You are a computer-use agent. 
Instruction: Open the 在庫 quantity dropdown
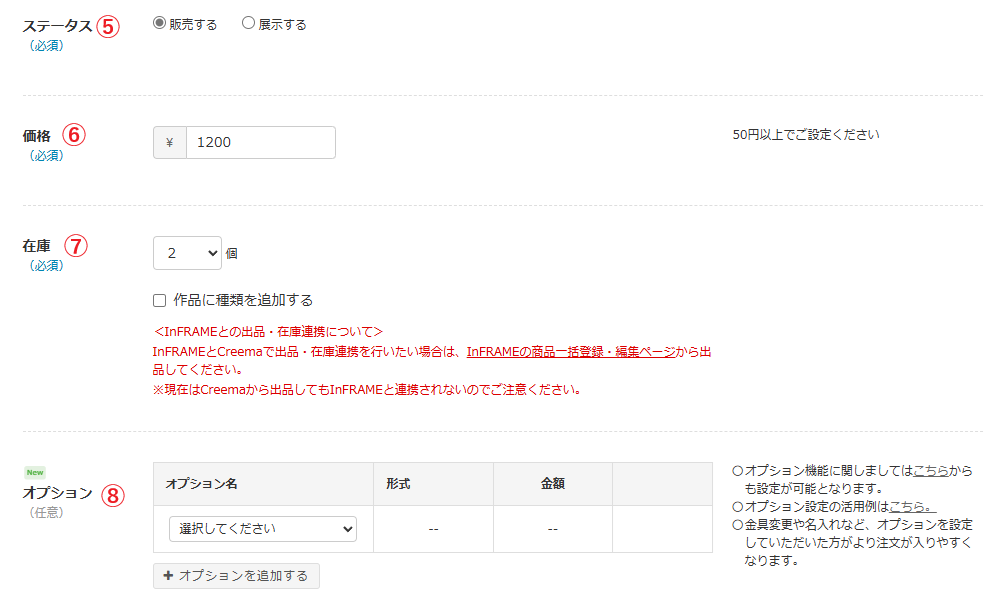tap(187, 253)
